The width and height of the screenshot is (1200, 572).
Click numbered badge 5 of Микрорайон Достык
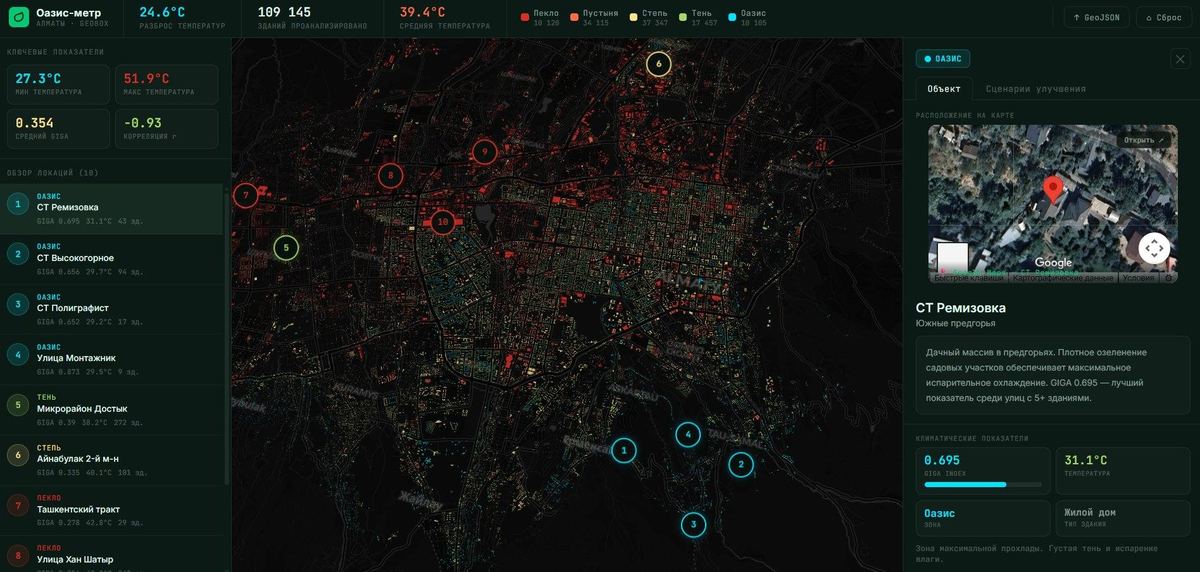(18, 405)
